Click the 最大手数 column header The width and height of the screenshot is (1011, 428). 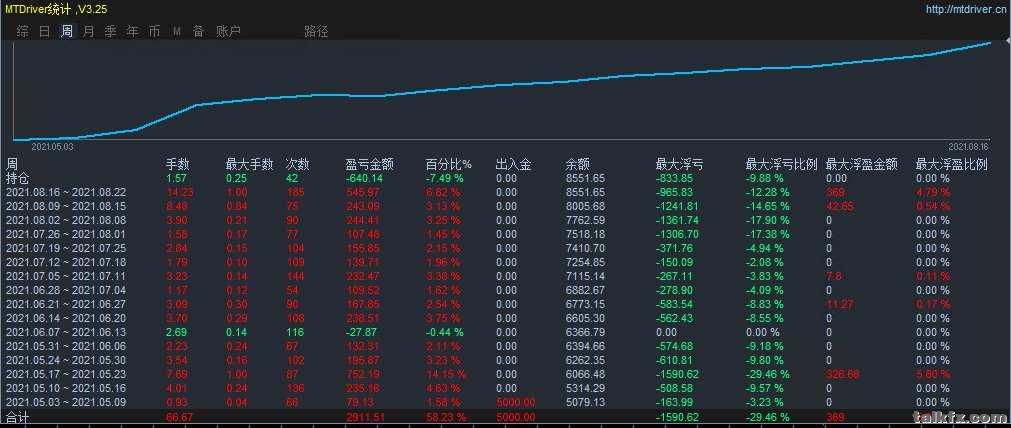[250, 164]
